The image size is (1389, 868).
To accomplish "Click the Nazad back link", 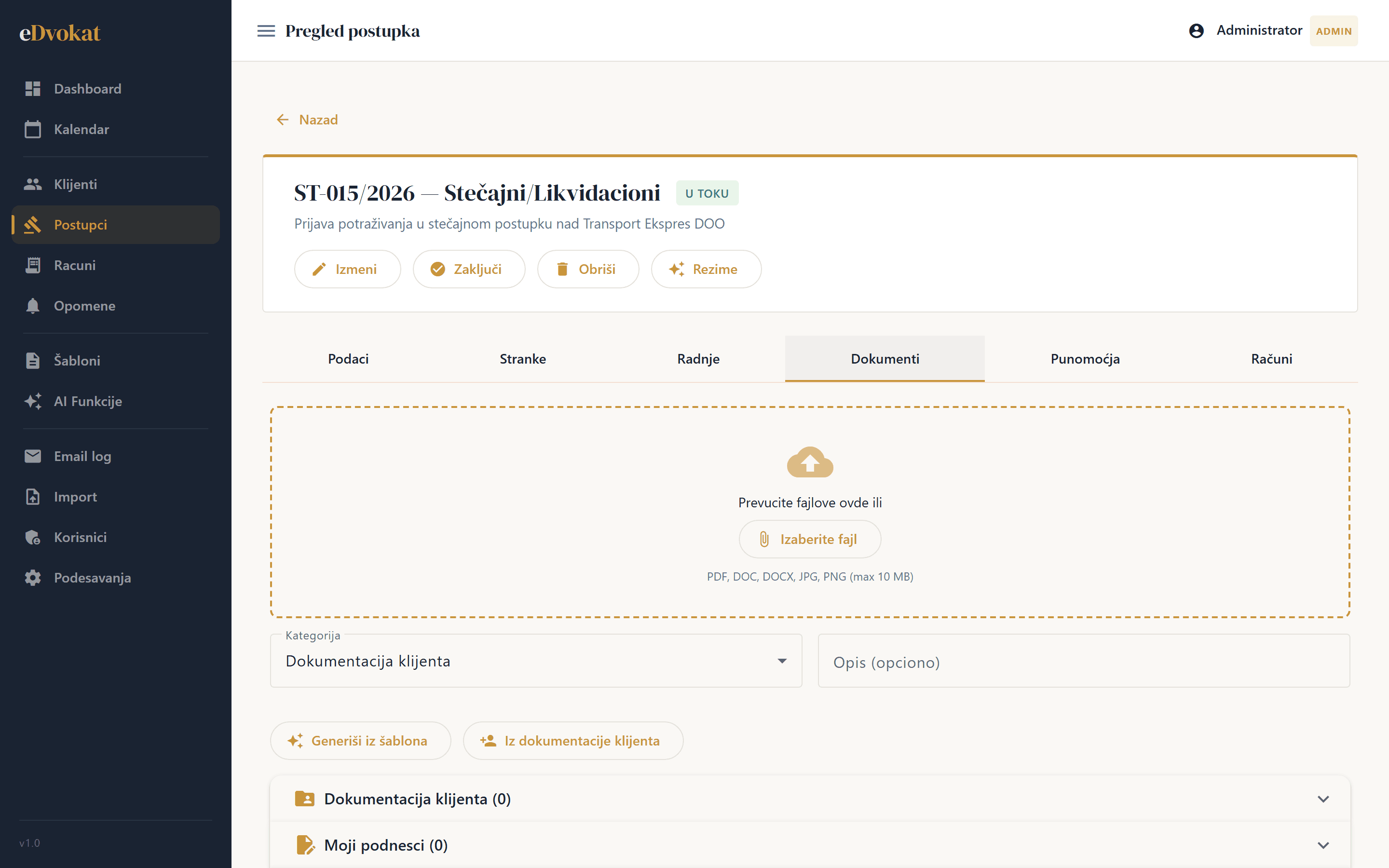I will click(307, 120).
